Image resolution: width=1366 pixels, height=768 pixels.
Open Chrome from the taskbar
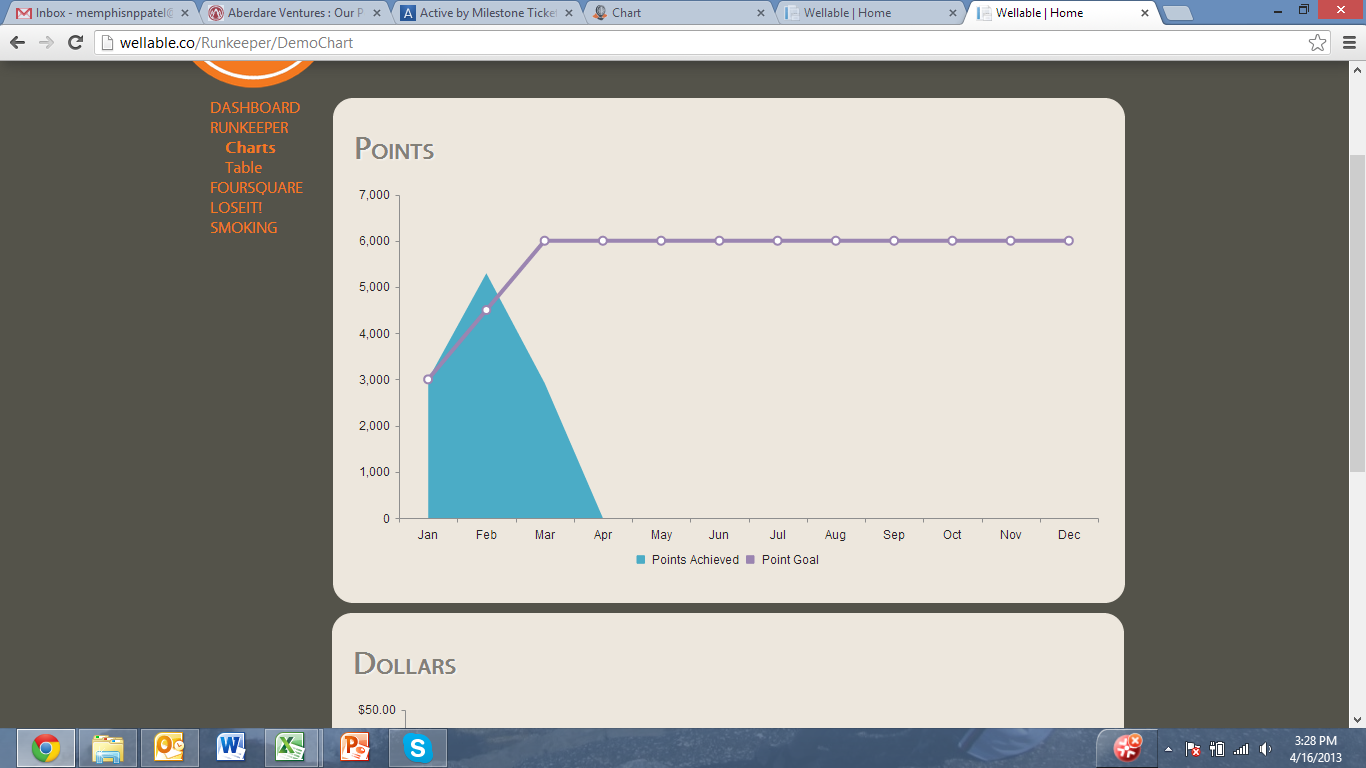[x=46, y=748]
